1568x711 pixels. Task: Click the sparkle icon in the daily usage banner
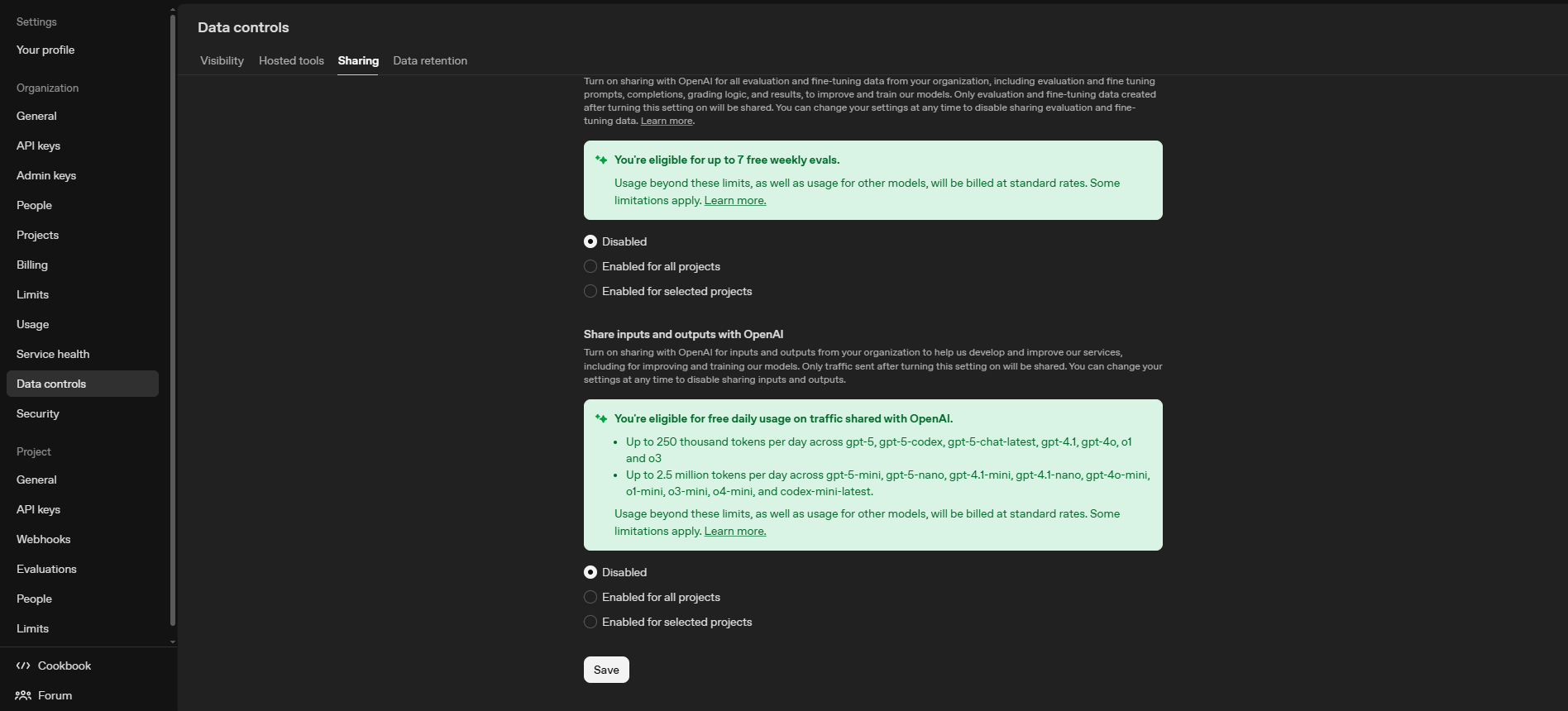pos(601,418)
